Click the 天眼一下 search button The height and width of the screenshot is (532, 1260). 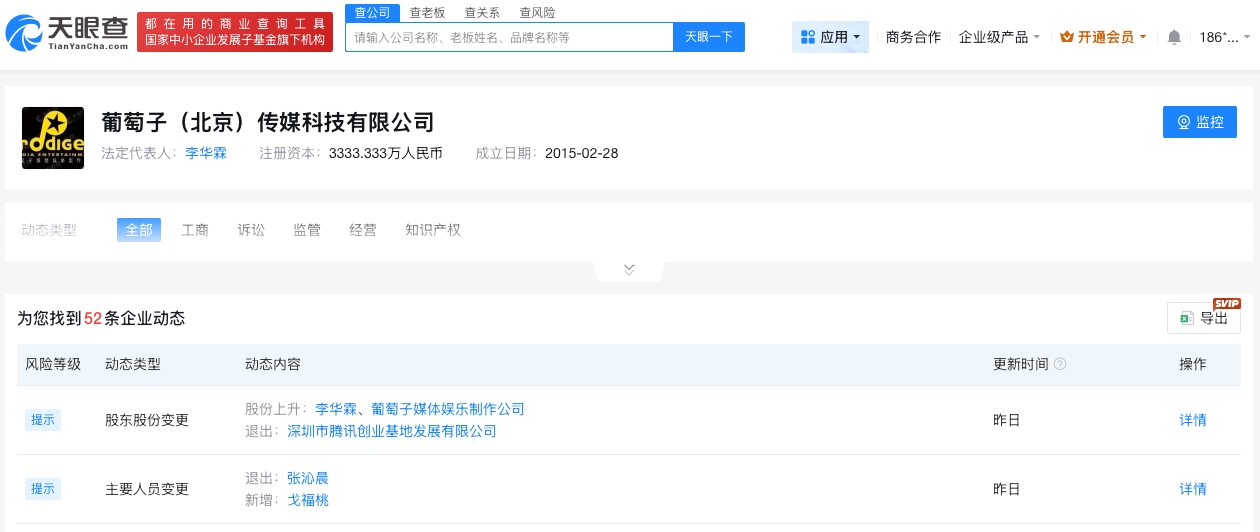[709, 37]
